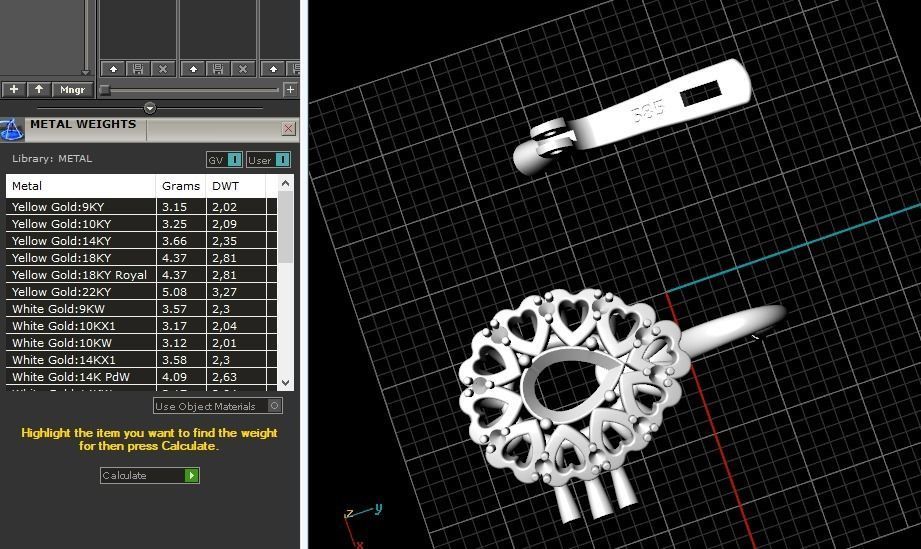
Task: Close the Metal Weights panel
Action: point(288,128)
